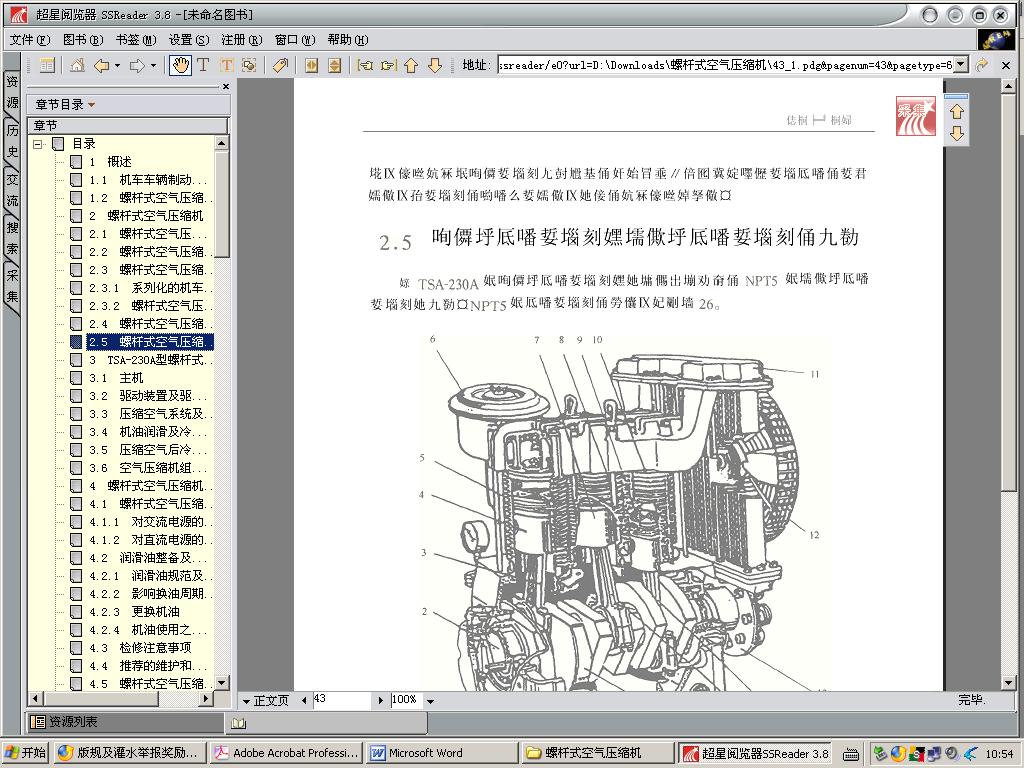Click the address URL input field

coord(725,65)
